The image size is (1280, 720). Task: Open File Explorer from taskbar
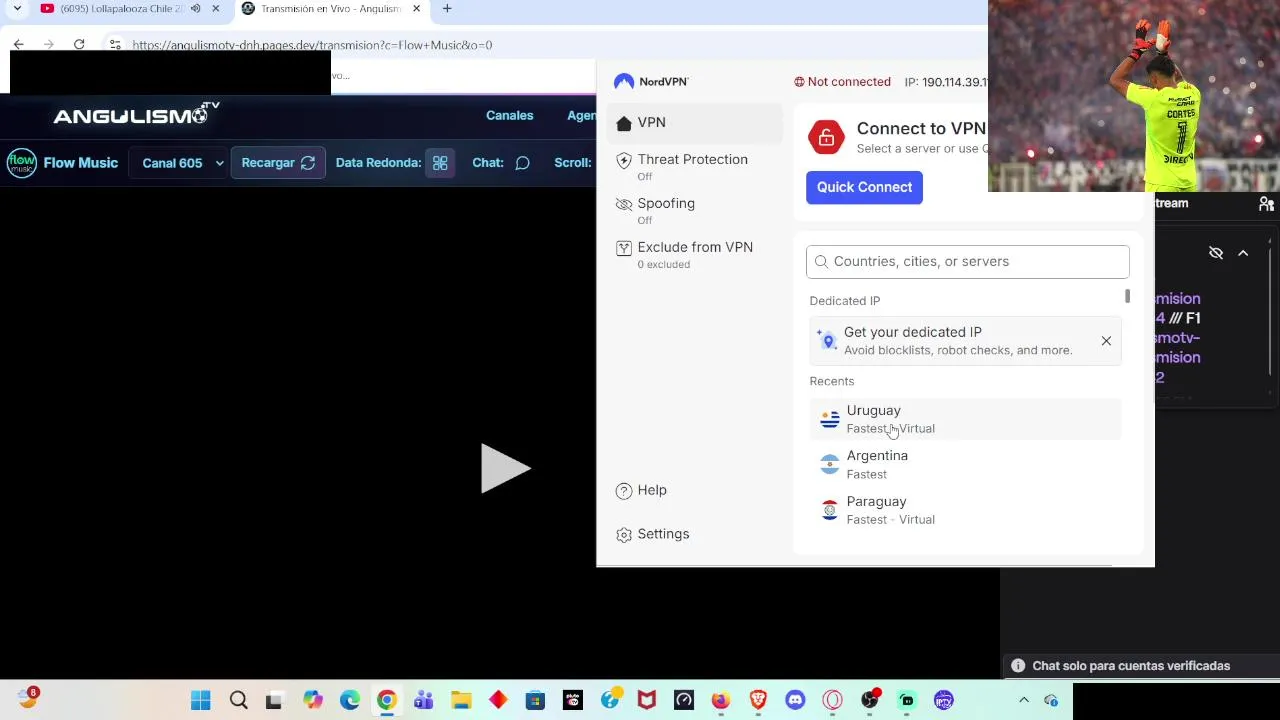(461, 700)
